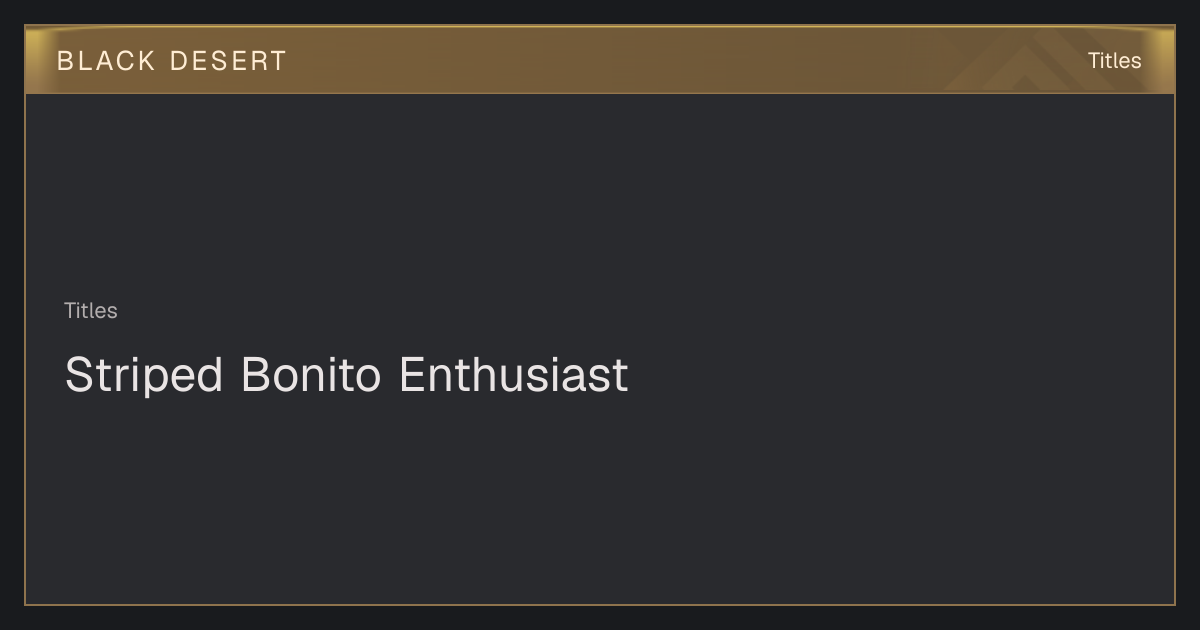1200x630 pixels.
Task: Click the glowing left edge of gold header
Action: coord(33,60)
